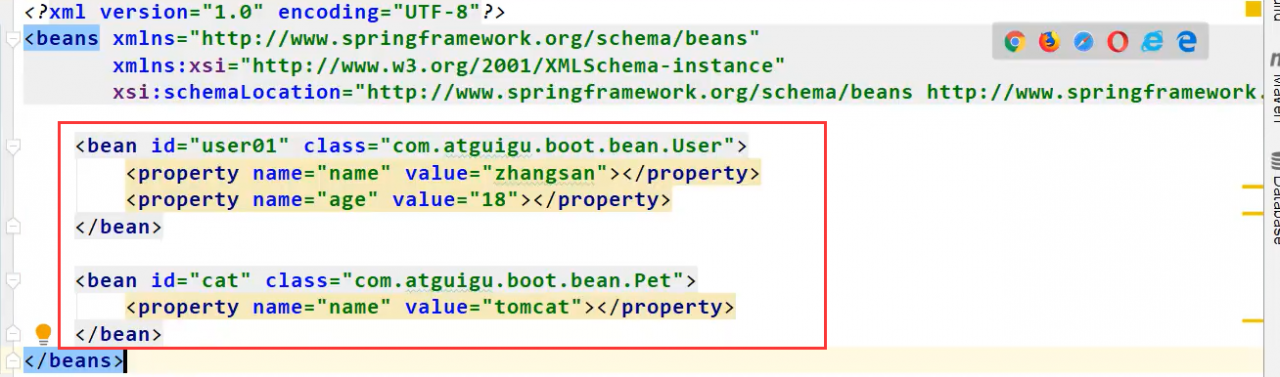Screen dimensions: 1280x377
Task: Jump to warning stripe near tomcat property line
Action: 1252,321
